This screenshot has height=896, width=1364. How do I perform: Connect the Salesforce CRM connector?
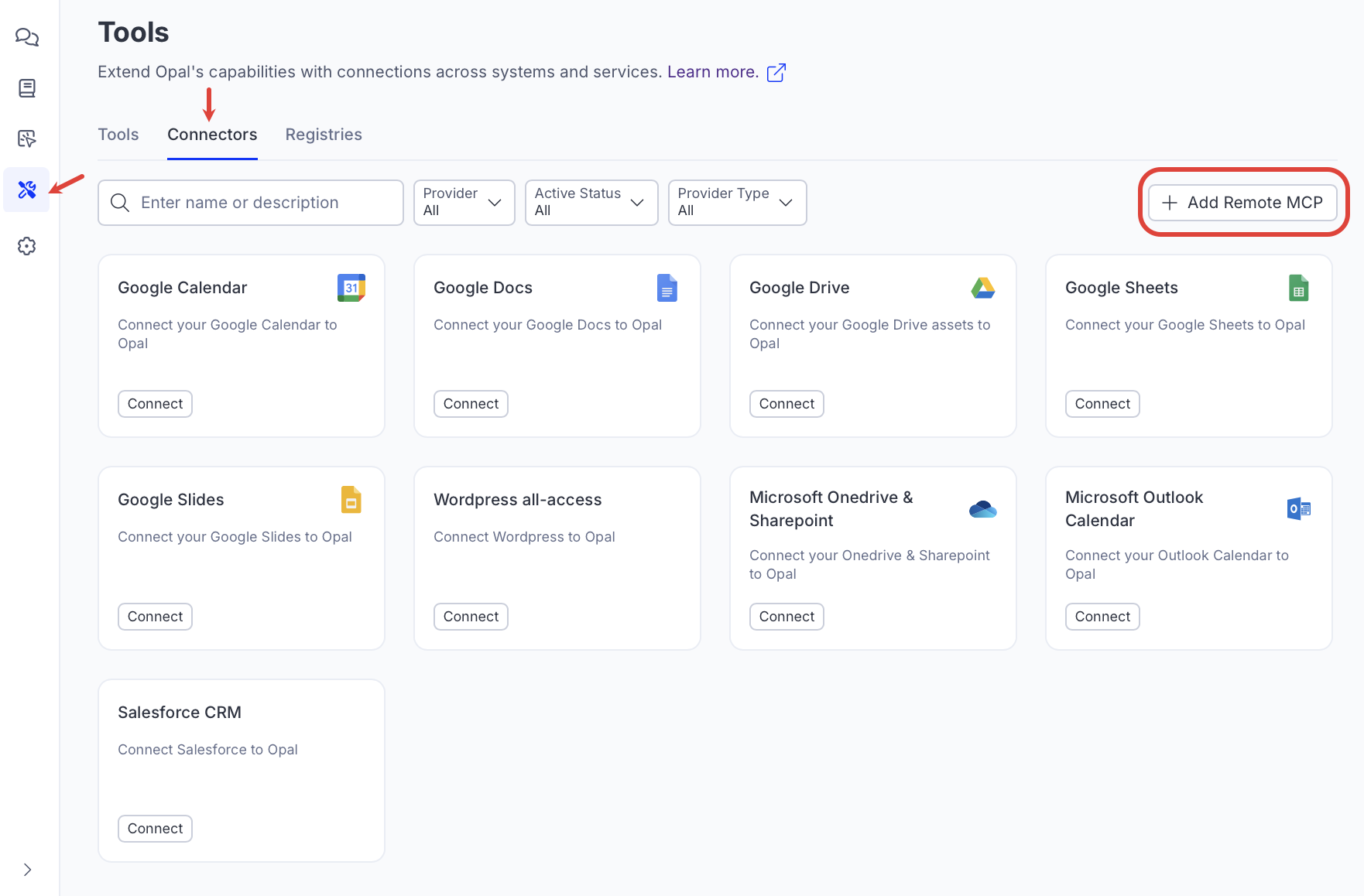tap(154, 828)
